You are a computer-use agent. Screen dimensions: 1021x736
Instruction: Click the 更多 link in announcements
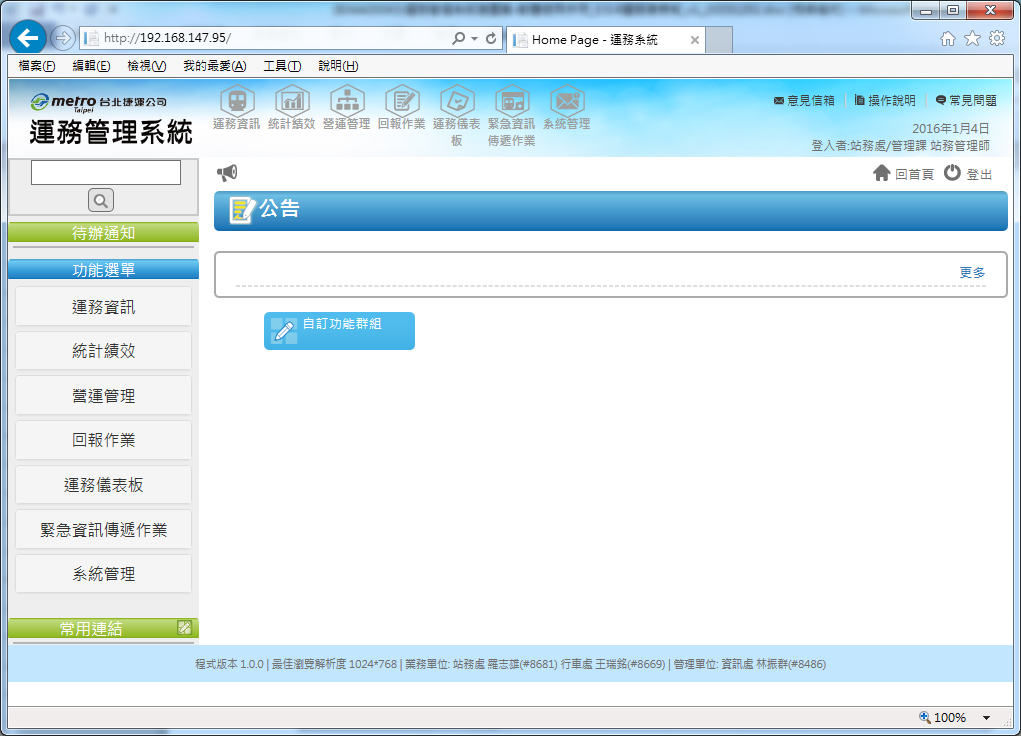pyautogui.click(x=972, y=272)
